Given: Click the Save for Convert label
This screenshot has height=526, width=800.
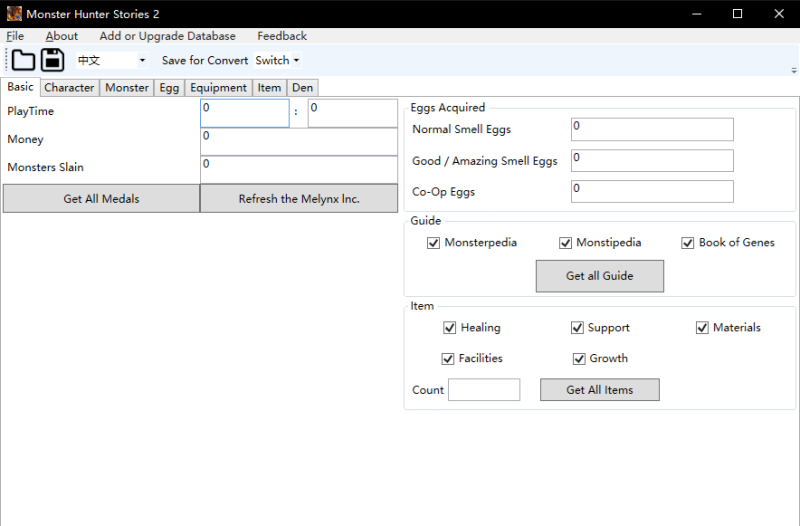Looking at the screenshot, I should tap(205, 60).
